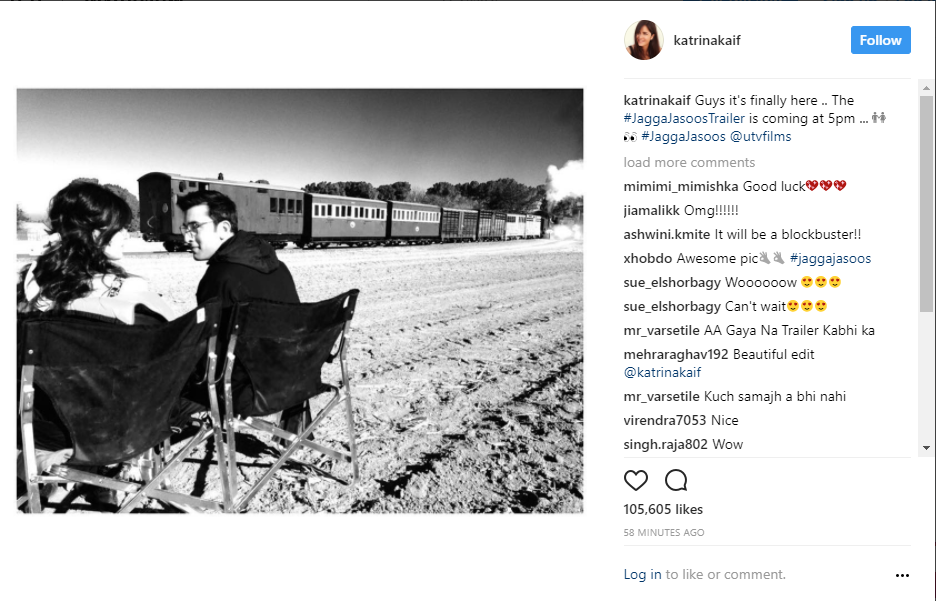936x601 pixels.
Task: Open the katrinakaif username in header
Action: coord(707,40)
